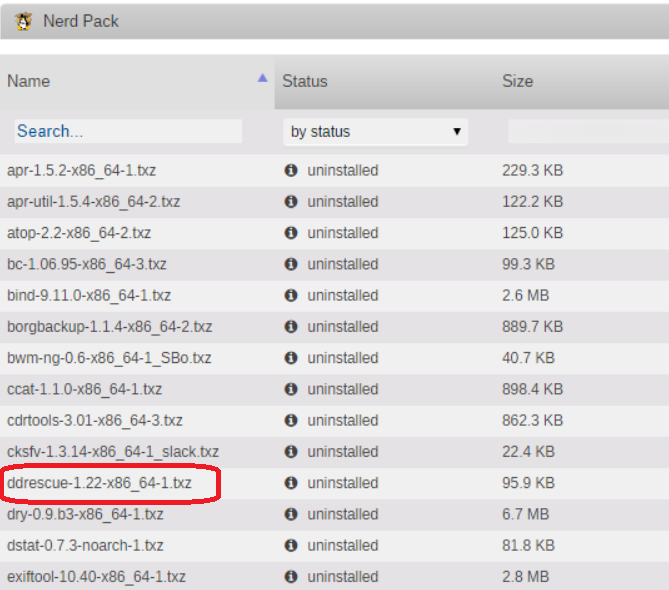Click uninstalled status of ddrescue package

(343, 483)
